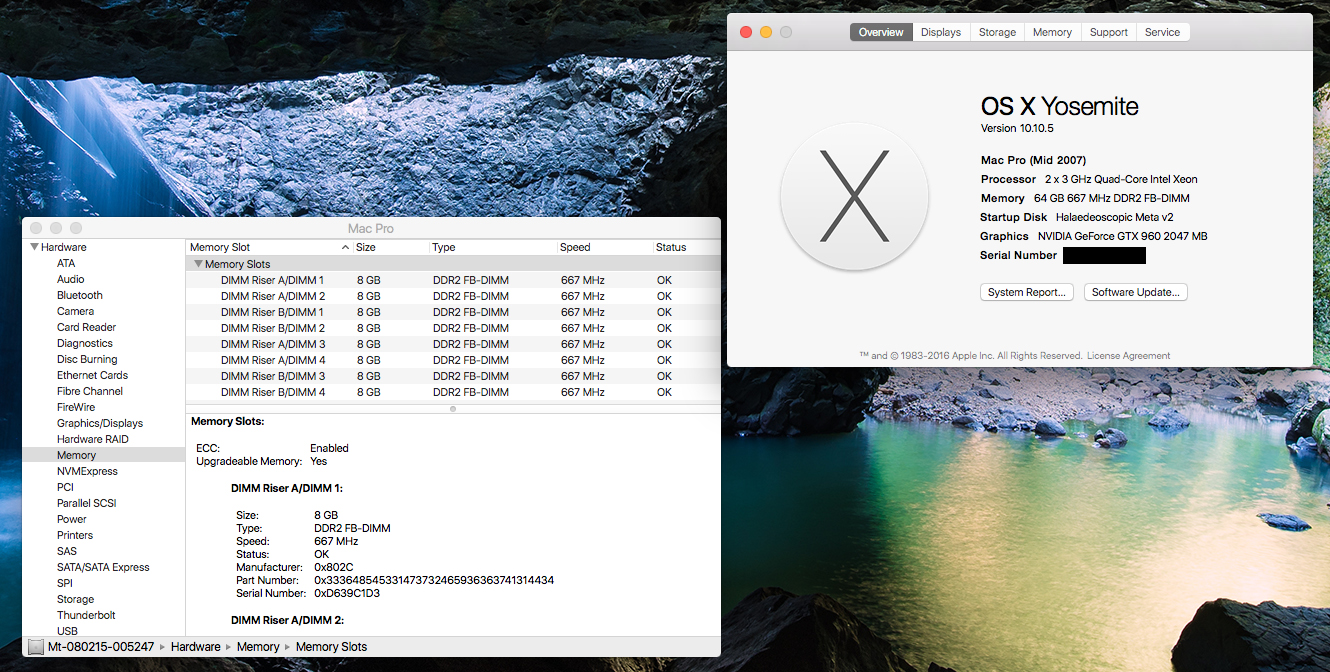The height and width of the screenshot is (672, 1330).
Task: Select the DIMM Riser A/DIMM 1 row
Action: (x=453, y=280)
